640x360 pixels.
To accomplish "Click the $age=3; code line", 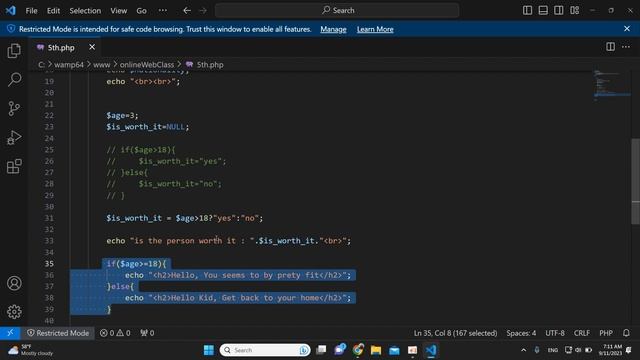I will coord(122,116).
